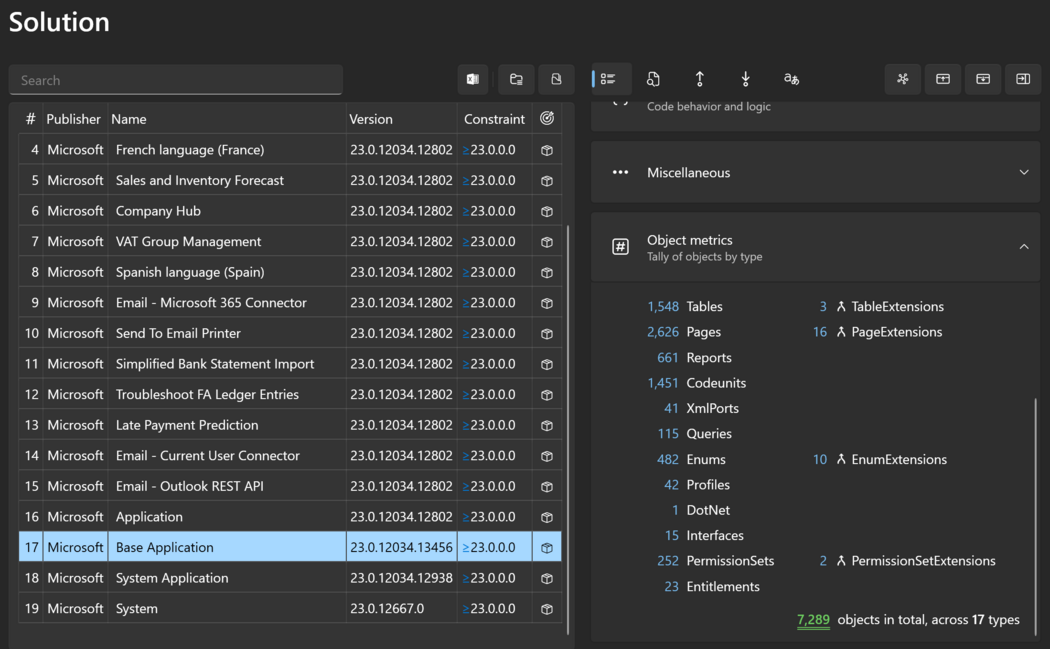Viewport: 1050px width, 649px height.
Task: Click package icon for Company Hub row
Action: [547, 211]
